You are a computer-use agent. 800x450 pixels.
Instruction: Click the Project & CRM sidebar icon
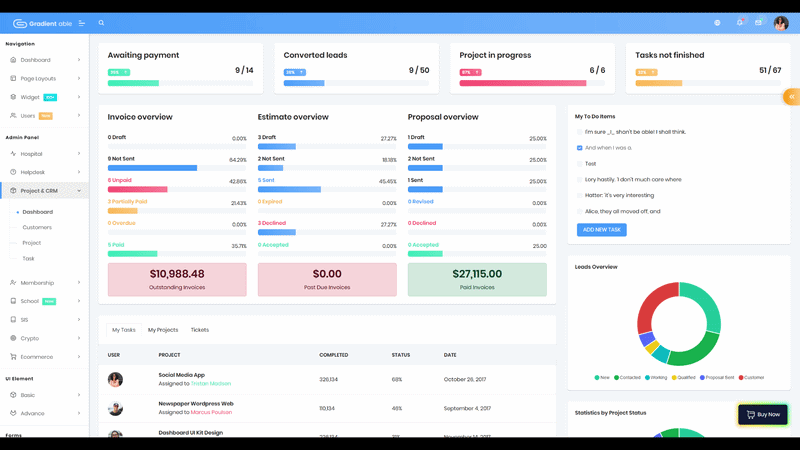click(13, 190)
